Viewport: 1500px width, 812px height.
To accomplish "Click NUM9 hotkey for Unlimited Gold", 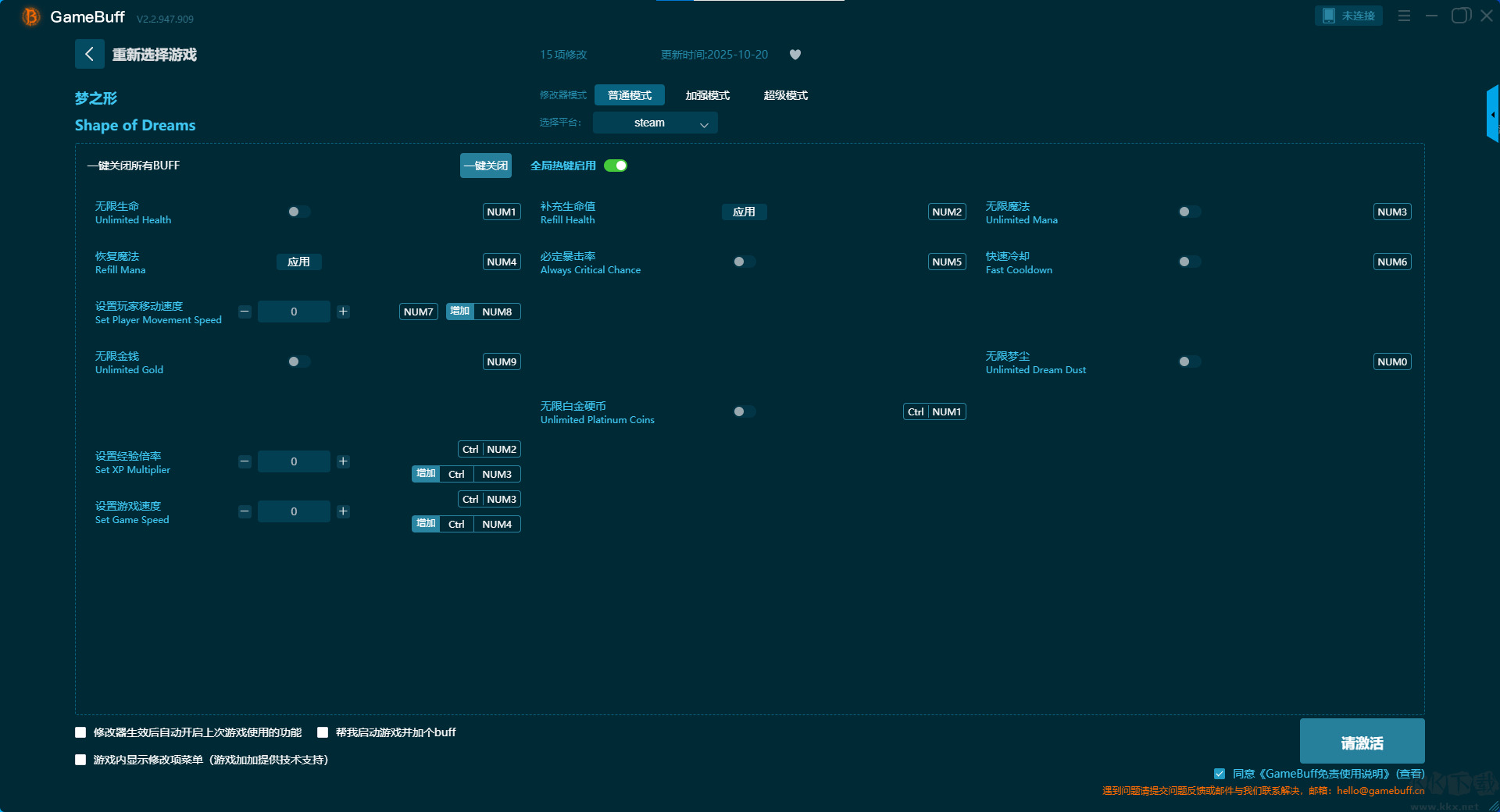I will click(x=502, y=361).
